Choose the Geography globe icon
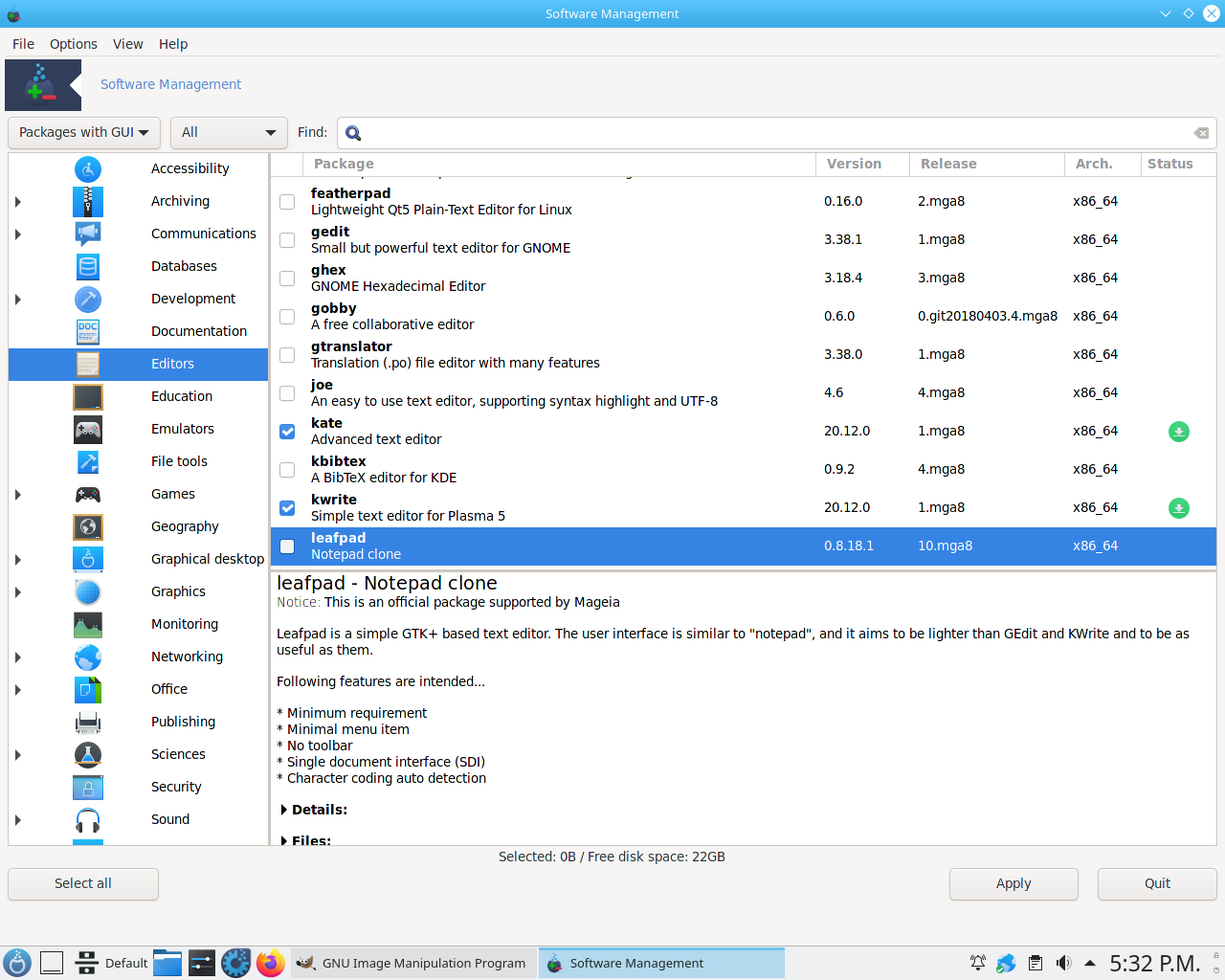Image resolution: width=1225 pixels, height=980 pixels. pos(88,527)
